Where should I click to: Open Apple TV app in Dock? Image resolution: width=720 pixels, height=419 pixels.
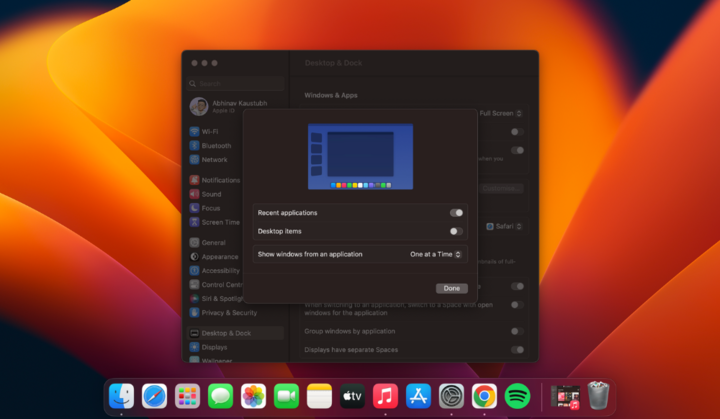click(x=352, y=396)
